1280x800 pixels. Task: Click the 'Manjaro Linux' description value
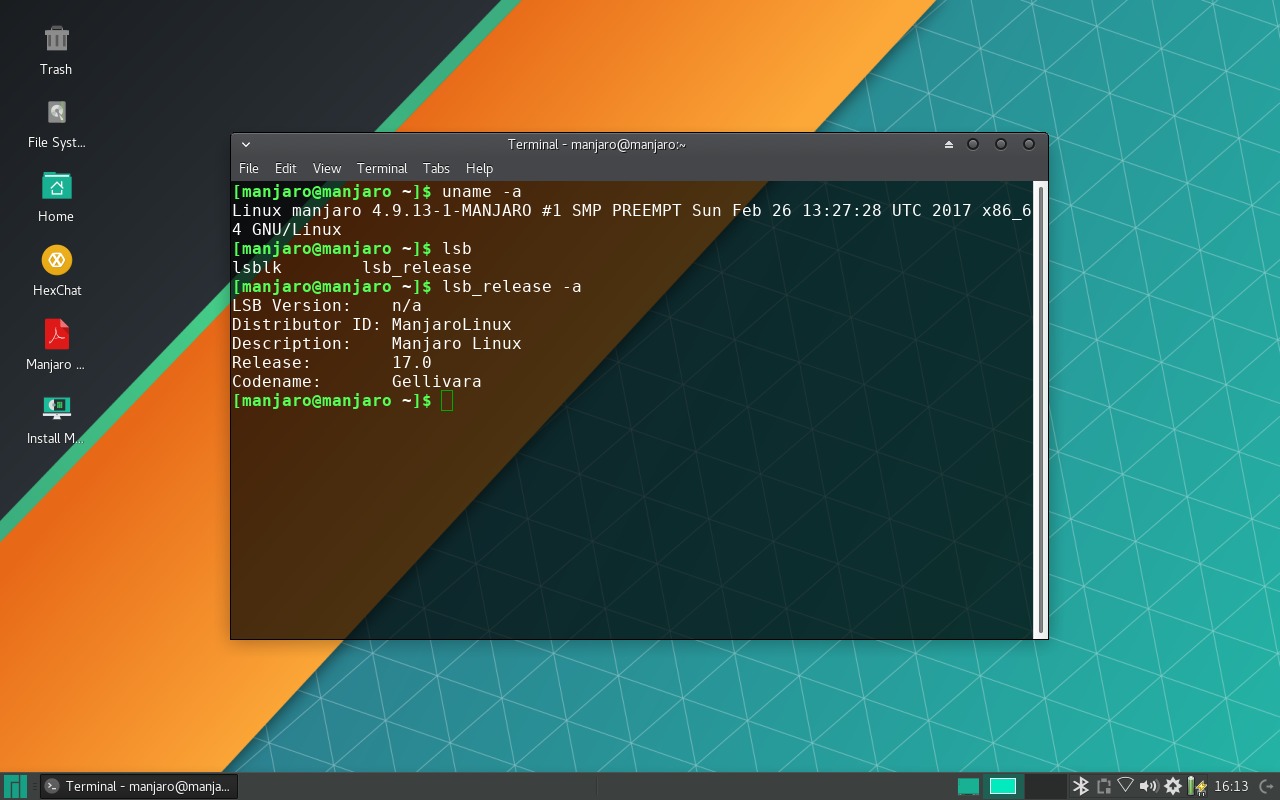coord(457,344)
